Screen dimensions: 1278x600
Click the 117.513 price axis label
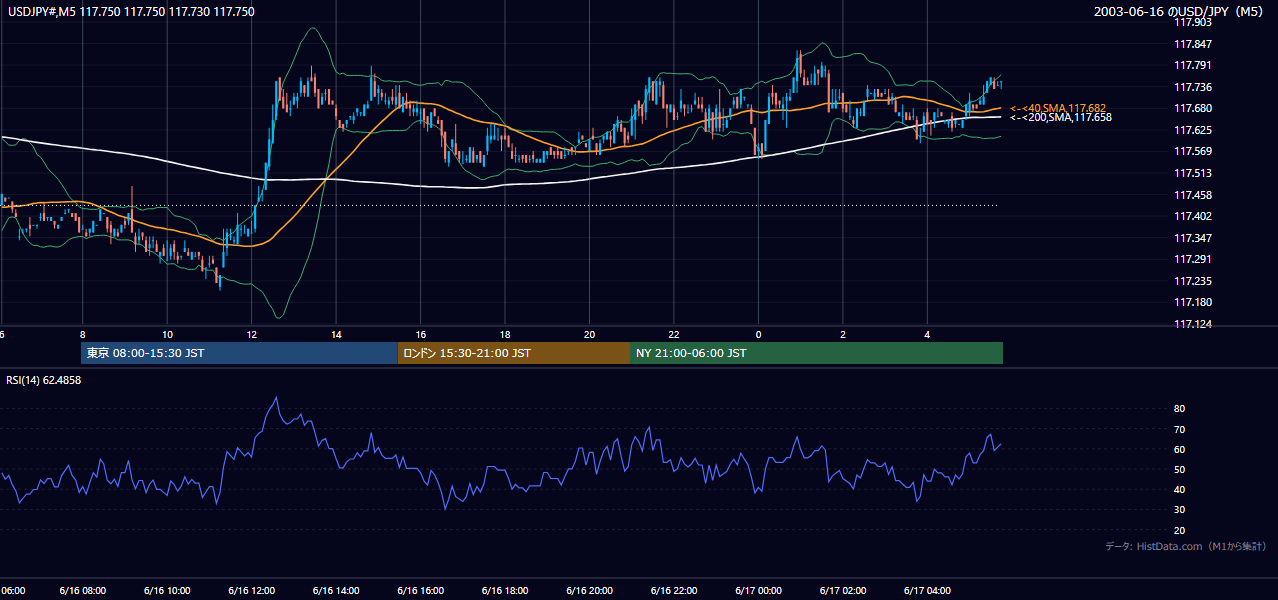[1192, 173]
